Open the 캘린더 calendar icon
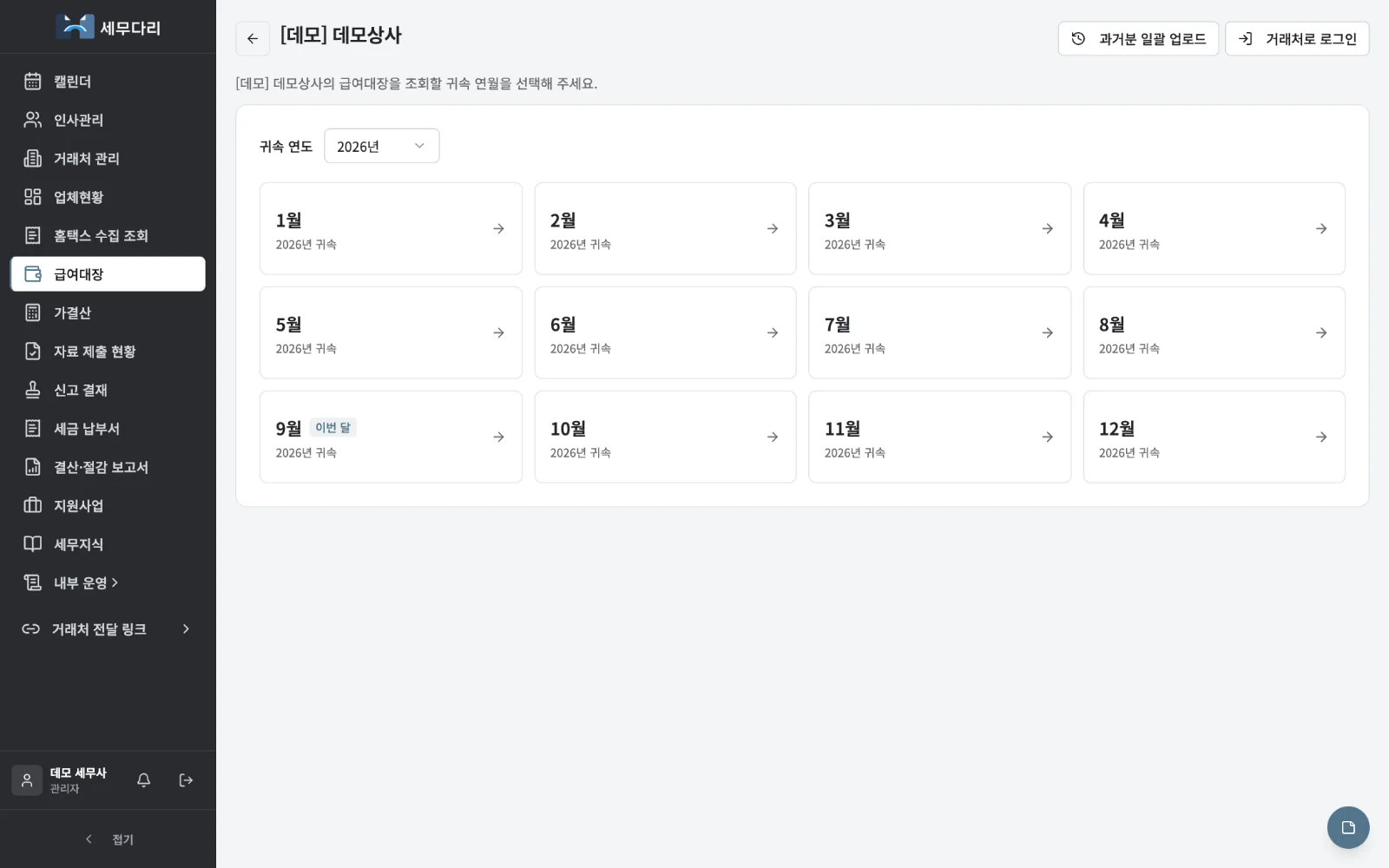The image size is (1389, 868). coord(33,81)
